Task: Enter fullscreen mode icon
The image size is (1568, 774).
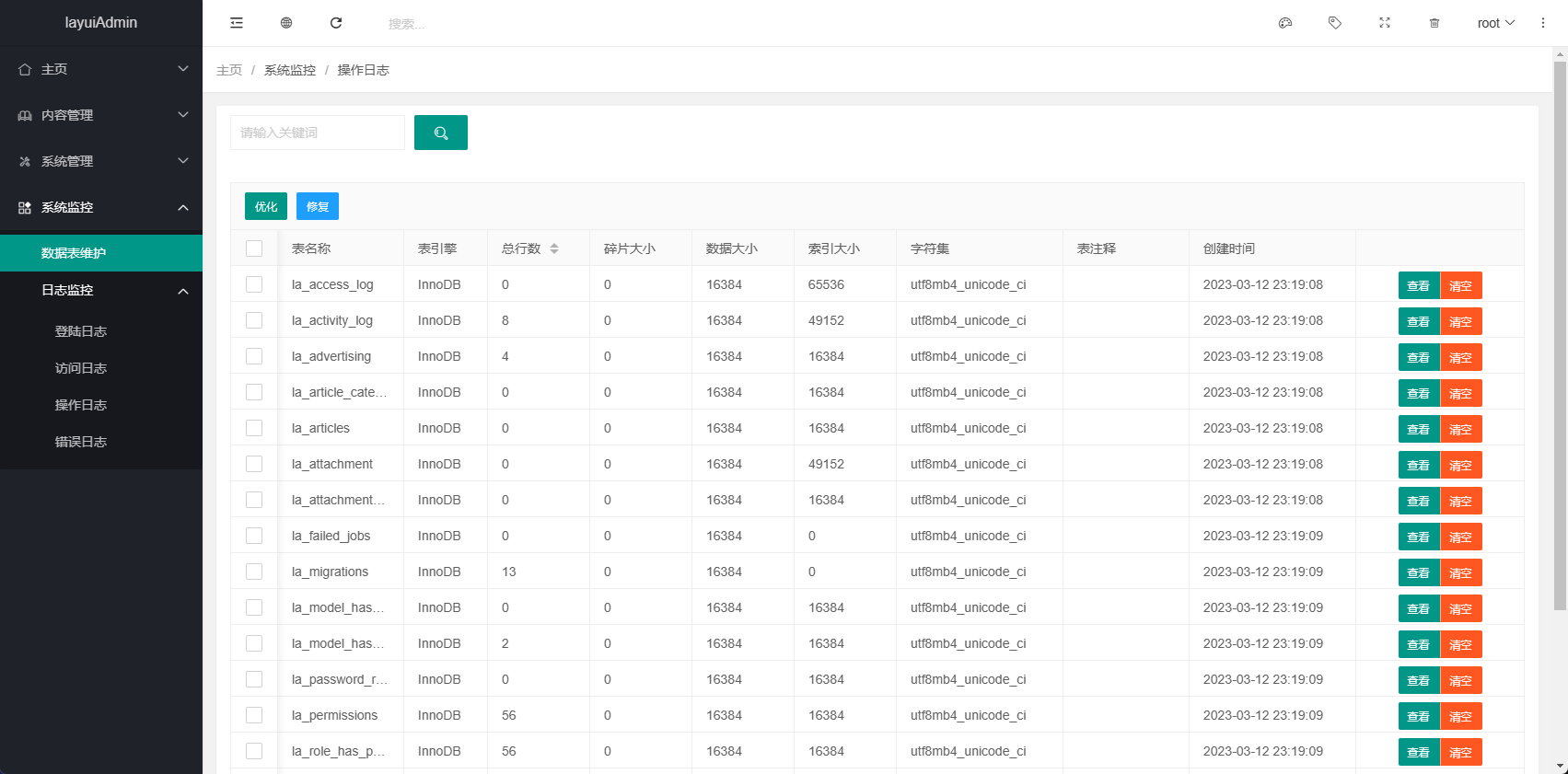Action: click(x=1385, y=23)
